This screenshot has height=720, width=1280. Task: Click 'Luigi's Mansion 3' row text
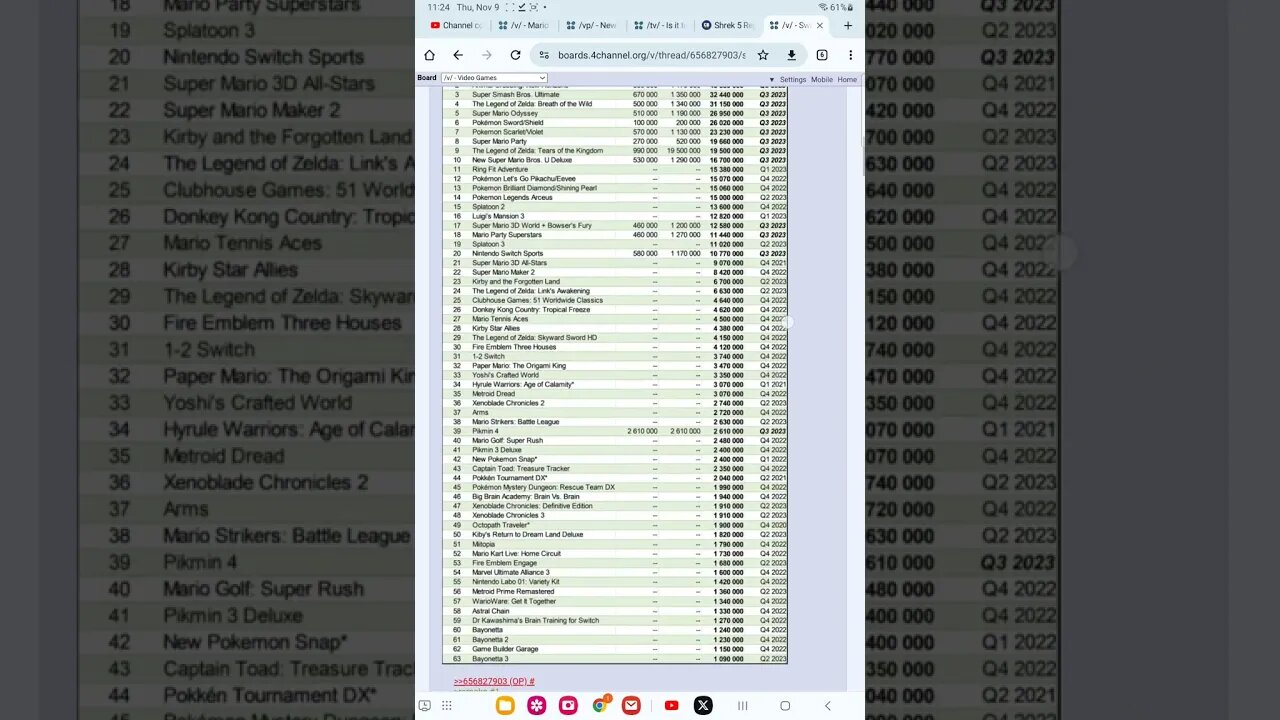click(498, 216)
